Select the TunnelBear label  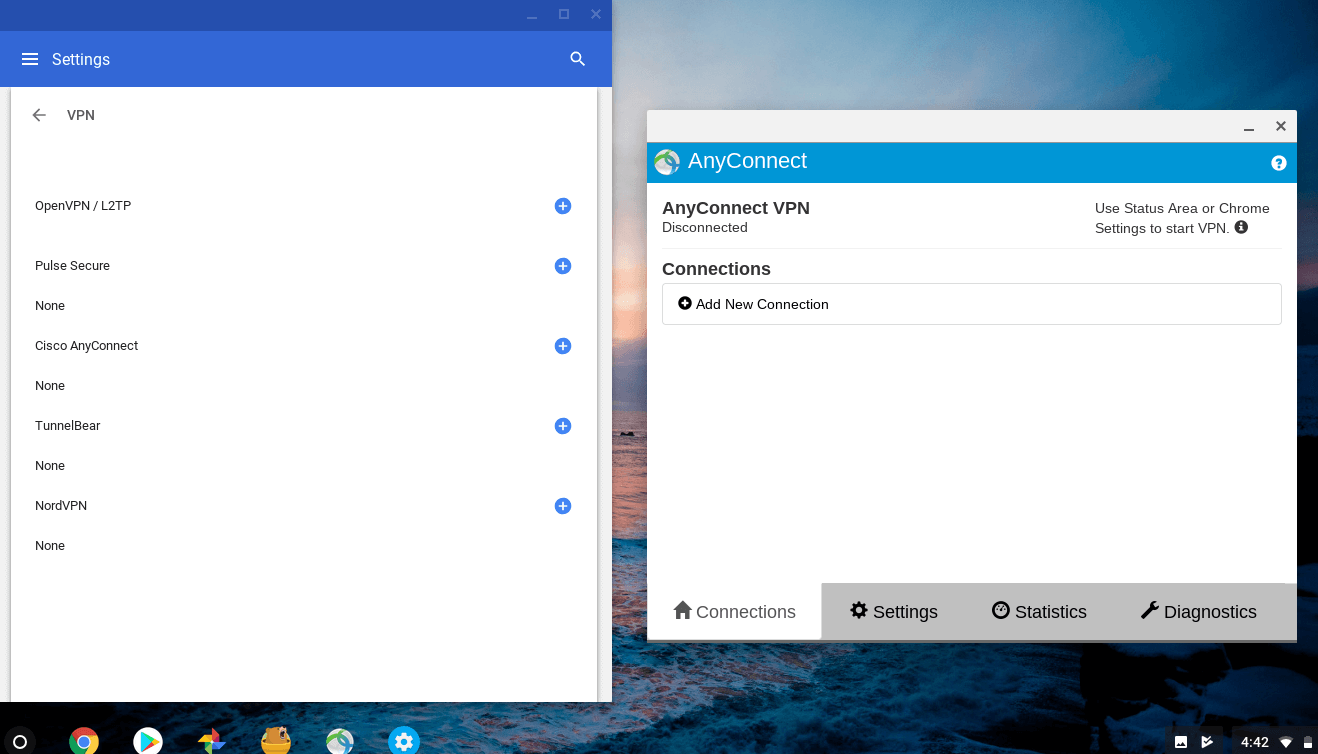click(x=68, y=426)
